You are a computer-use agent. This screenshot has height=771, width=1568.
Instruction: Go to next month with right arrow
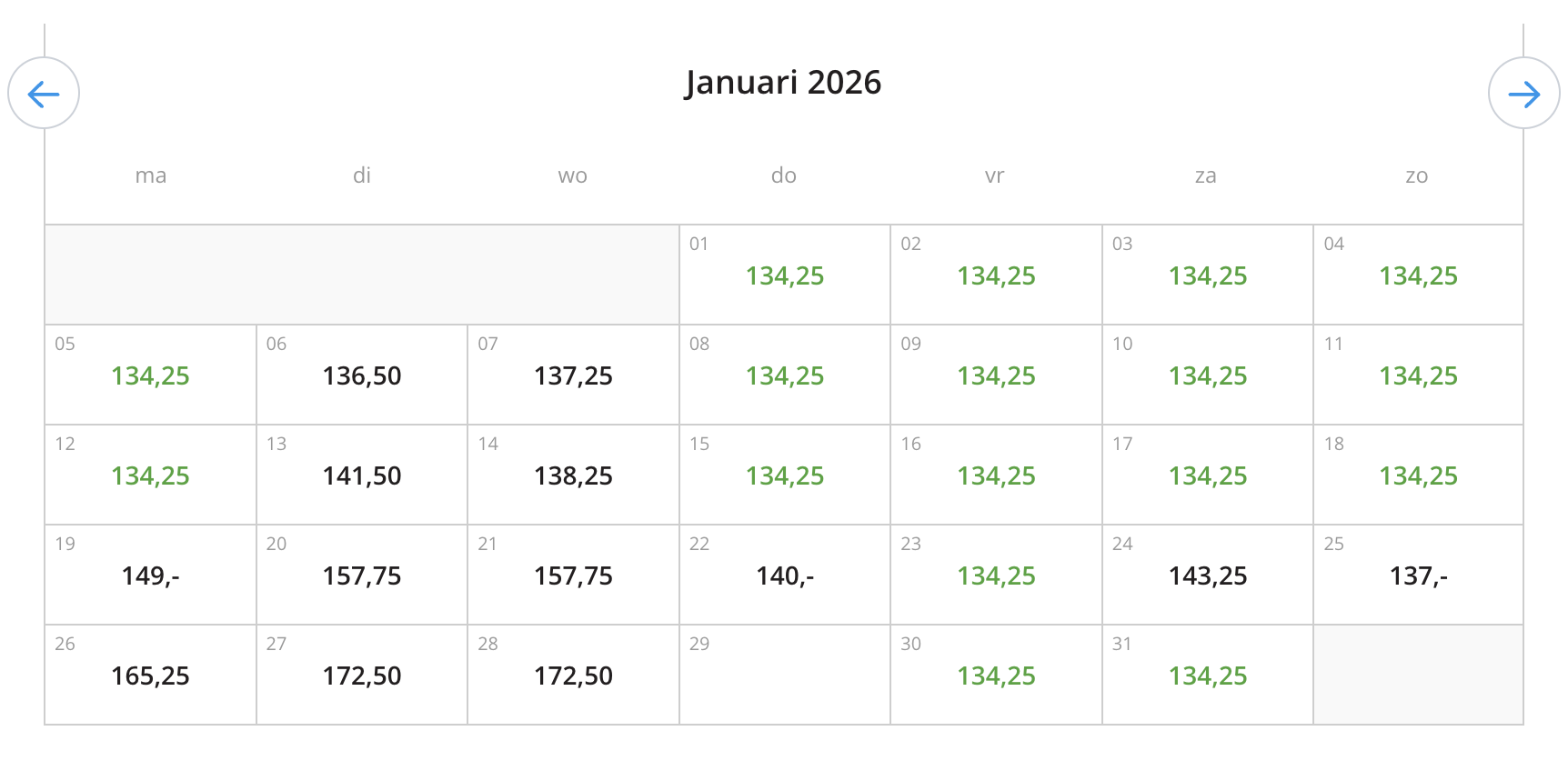click(1523, 94)
